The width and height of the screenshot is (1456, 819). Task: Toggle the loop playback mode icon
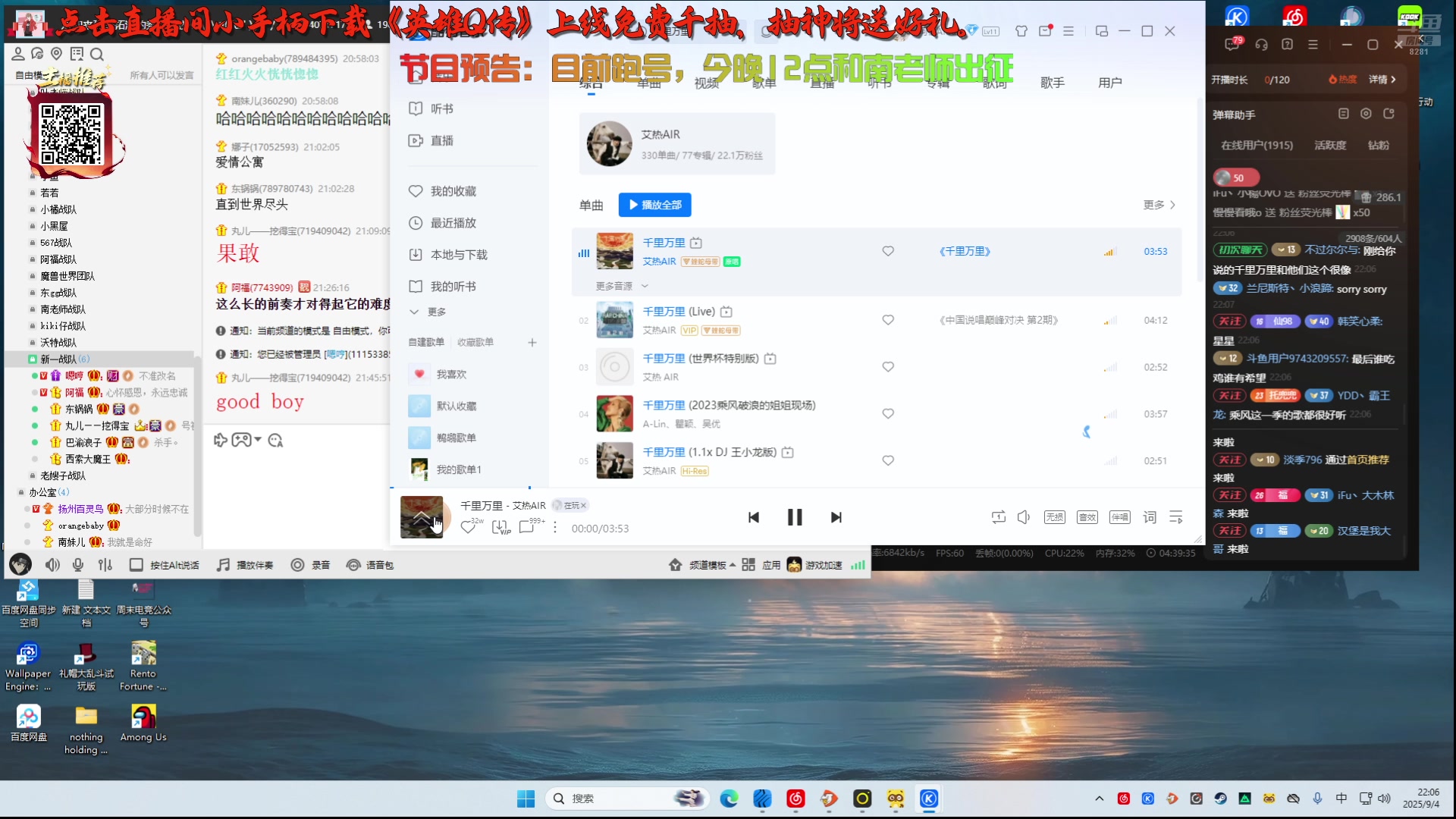(x=998, y=517)
